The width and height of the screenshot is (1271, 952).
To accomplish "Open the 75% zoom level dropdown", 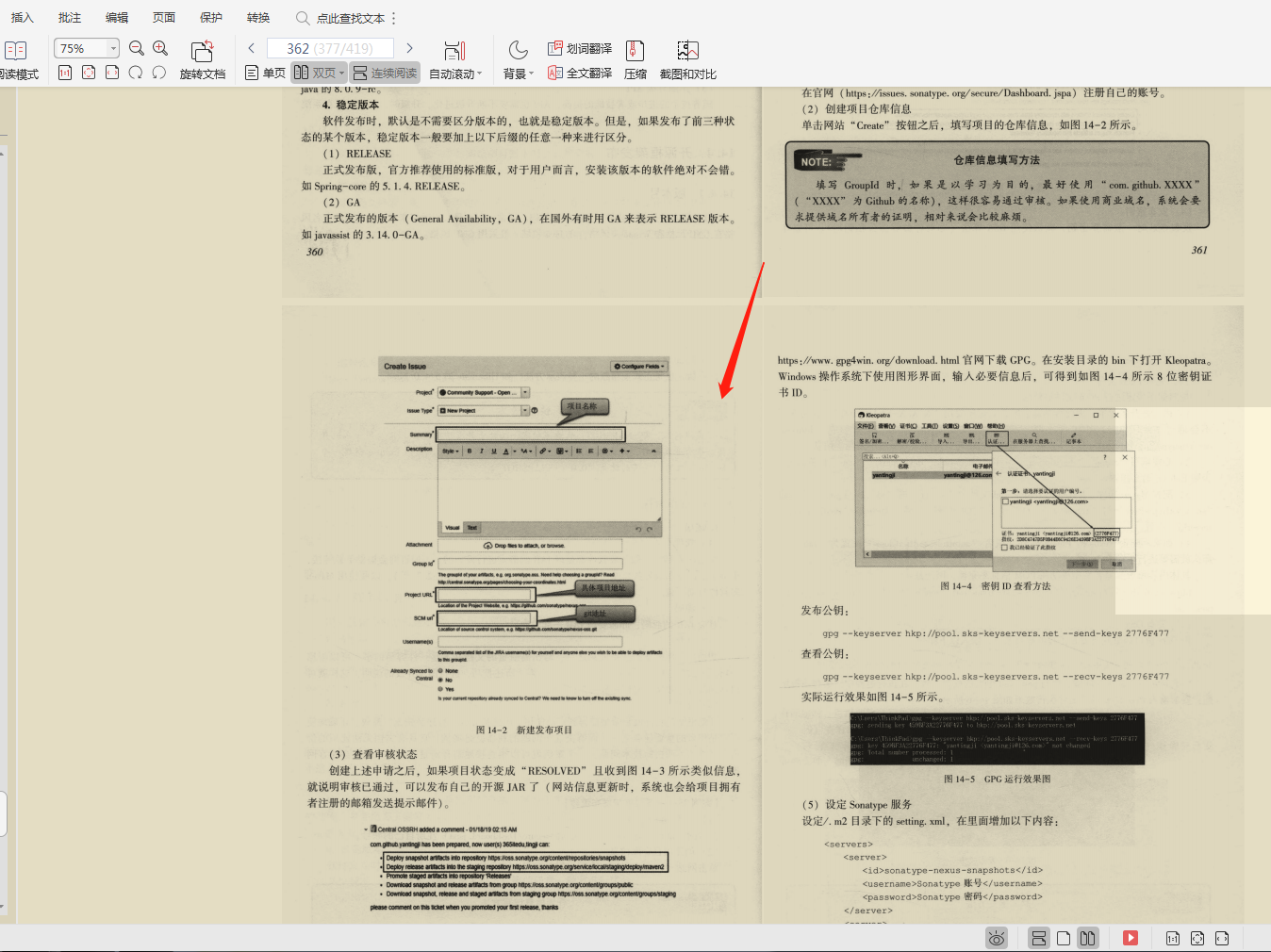I will coord(113,47).
